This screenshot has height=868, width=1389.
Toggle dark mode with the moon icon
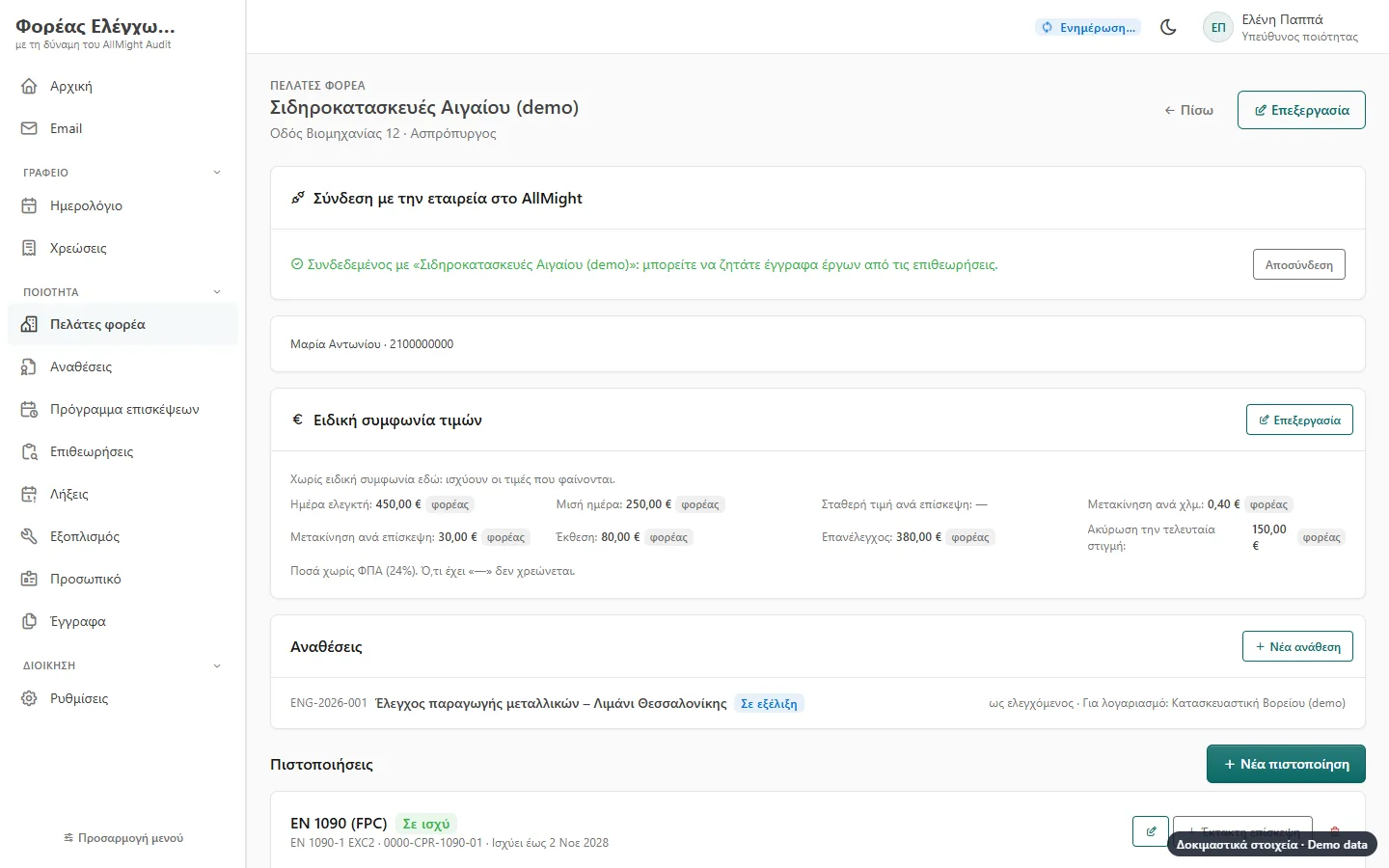pos(1168,27)
